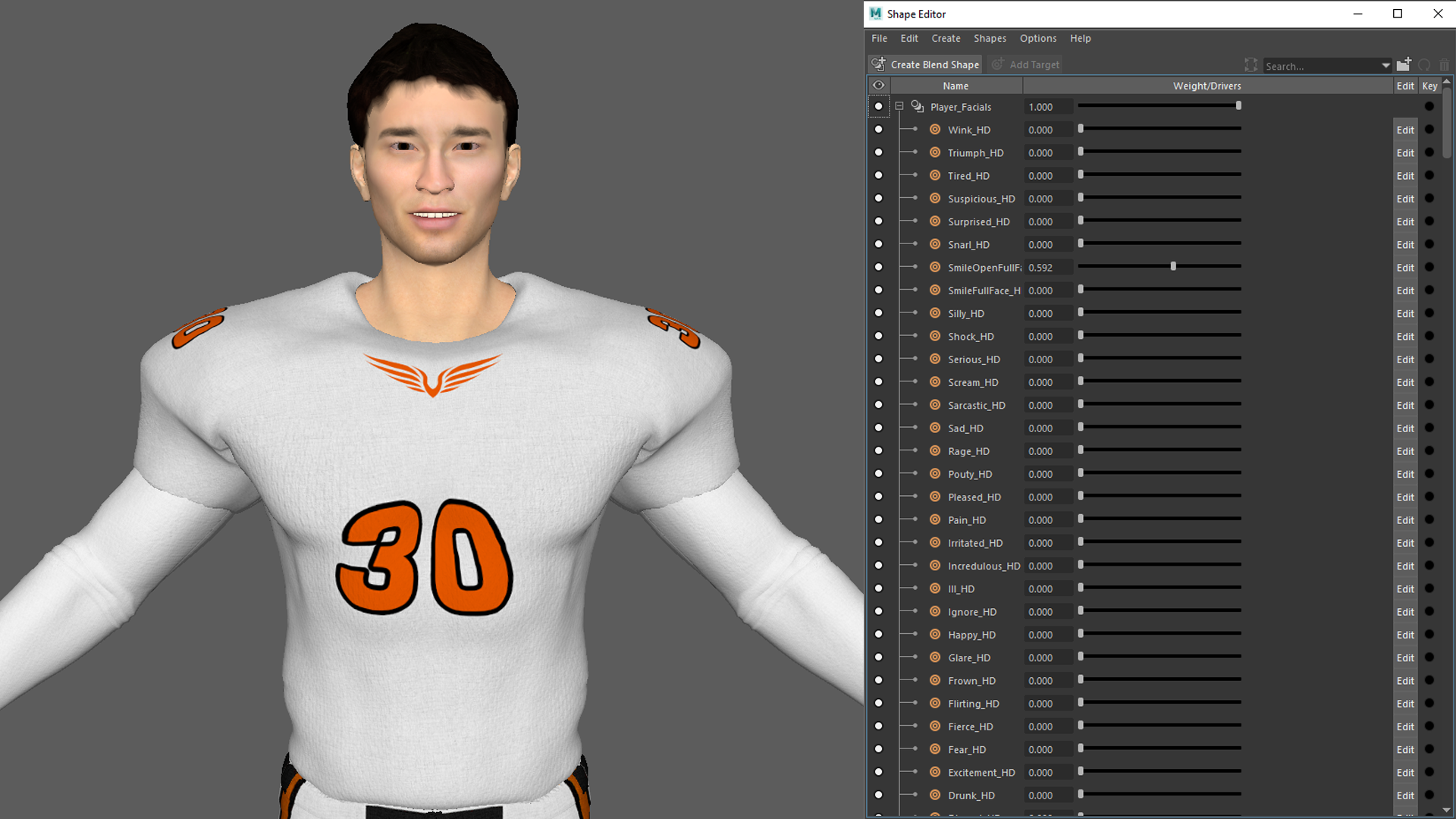This screenshot has height=819, width=1456.
Task: Collapse the Player_Facials tree group
Action: pos(899,107)
